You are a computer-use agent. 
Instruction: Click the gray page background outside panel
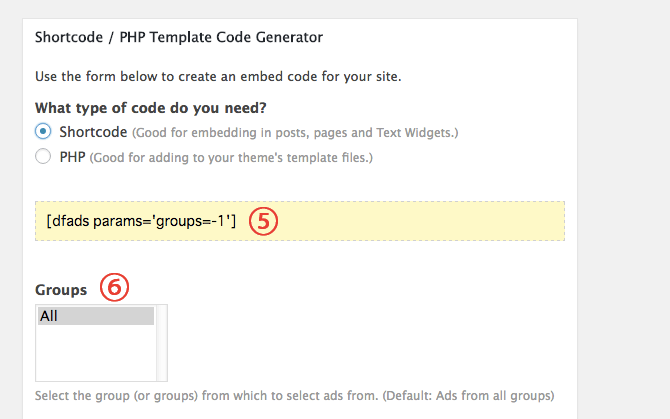click(x=624, y=214)
